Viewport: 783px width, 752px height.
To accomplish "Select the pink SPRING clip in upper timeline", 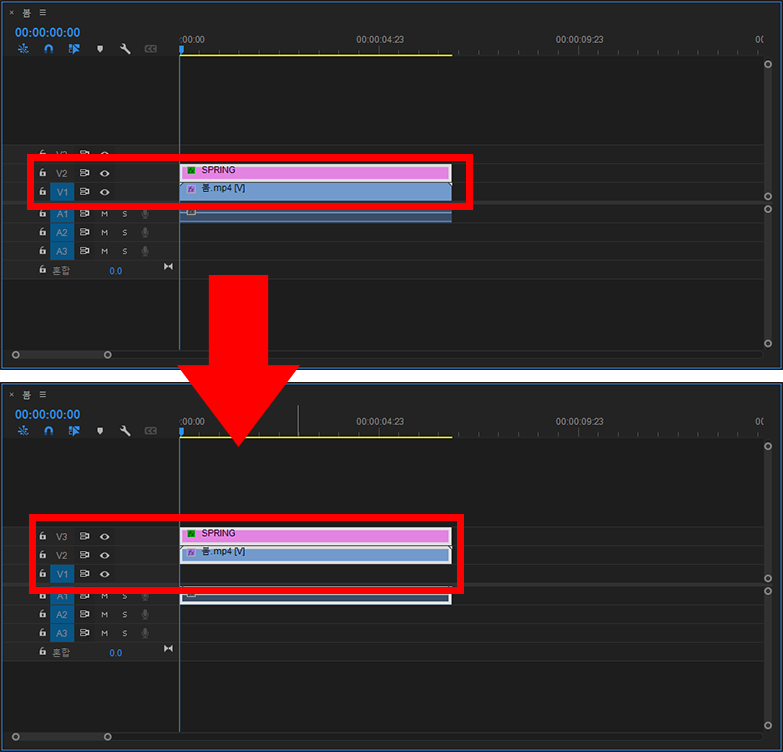I will [x=315, y=172].
